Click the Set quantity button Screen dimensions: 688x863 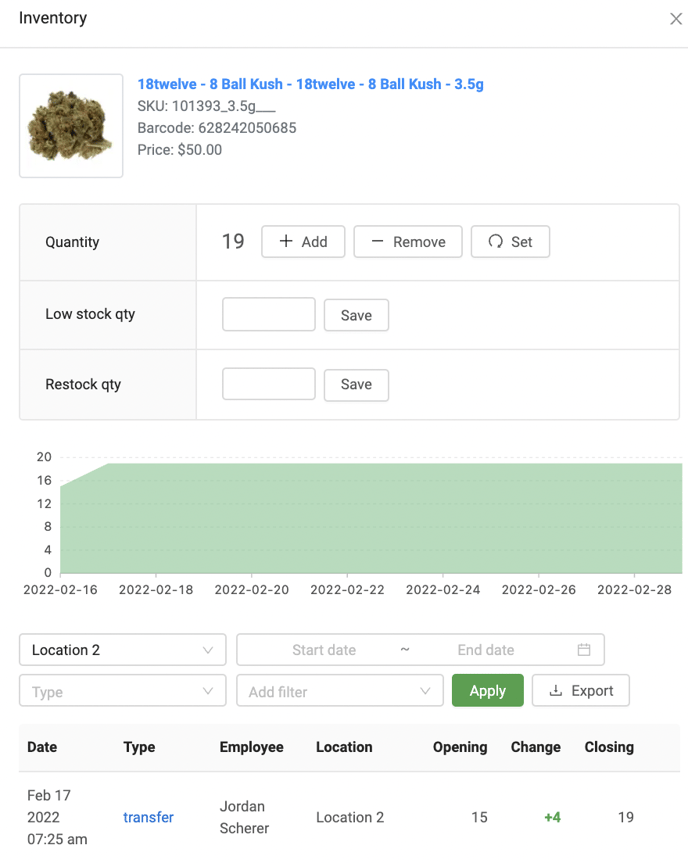(510, 242)
